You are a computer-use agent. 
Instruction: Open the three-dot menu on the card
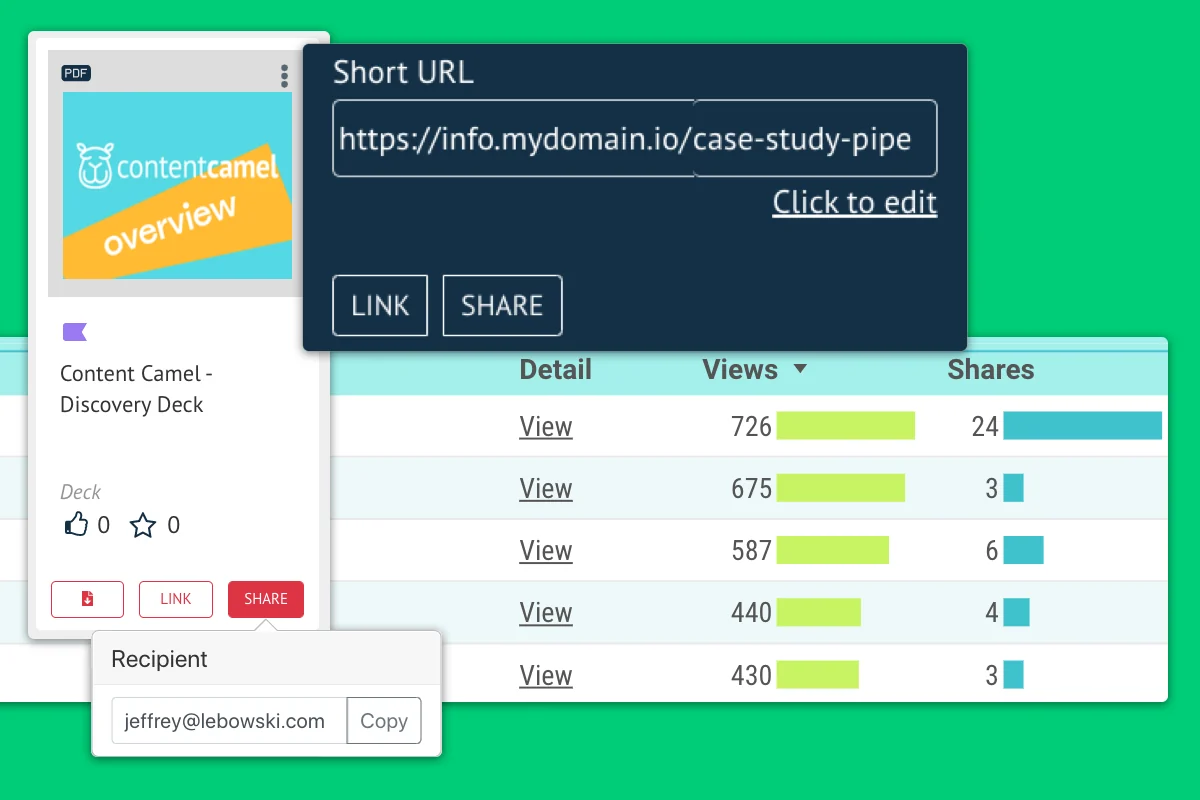point(284,76)
